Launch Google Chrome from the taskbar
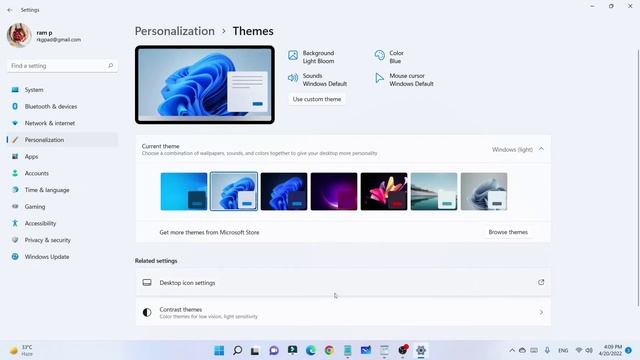The image size is (640, 360). (x=329, y=350)
